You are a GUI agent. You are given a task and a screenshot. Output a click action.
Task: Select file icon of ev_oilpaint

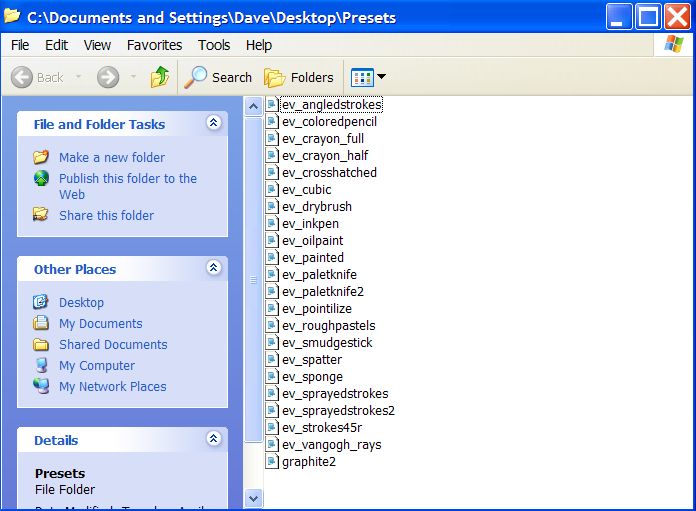[272, 241]
